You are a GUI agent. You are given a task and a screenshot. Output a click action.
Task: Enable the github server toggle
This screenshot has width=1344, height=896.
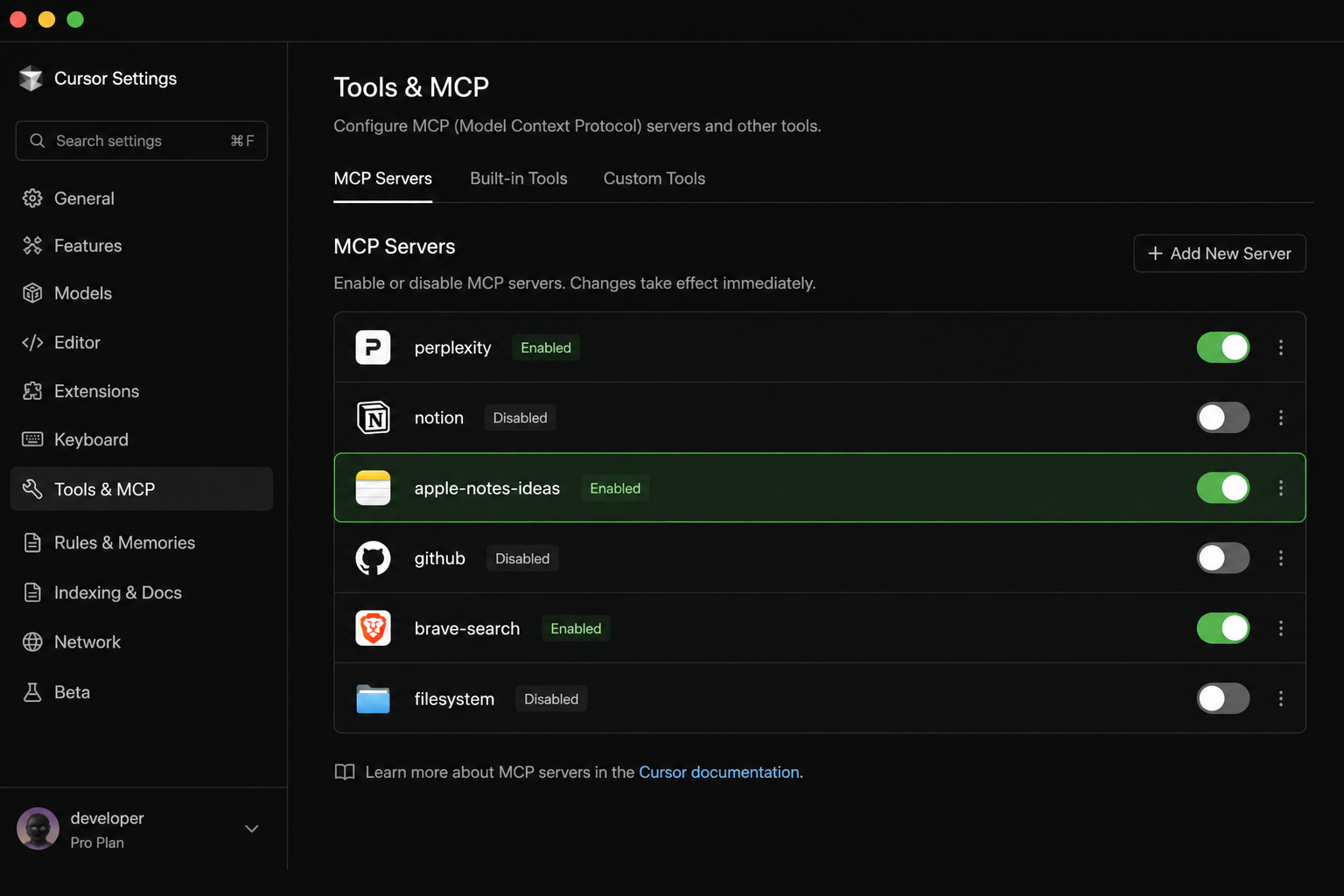click(x=1223, y=558)
